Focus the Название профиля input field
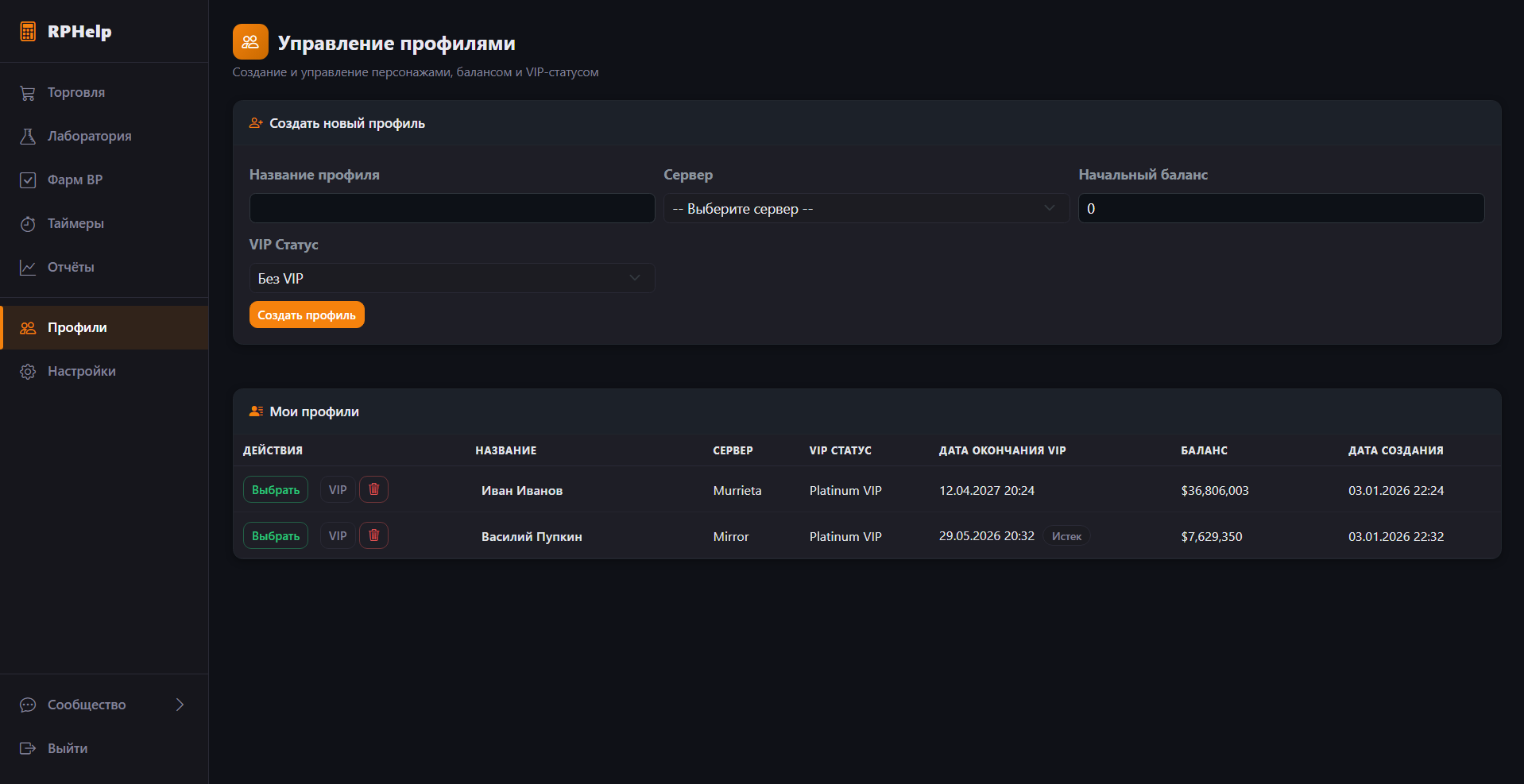 (x=452, y=208)
